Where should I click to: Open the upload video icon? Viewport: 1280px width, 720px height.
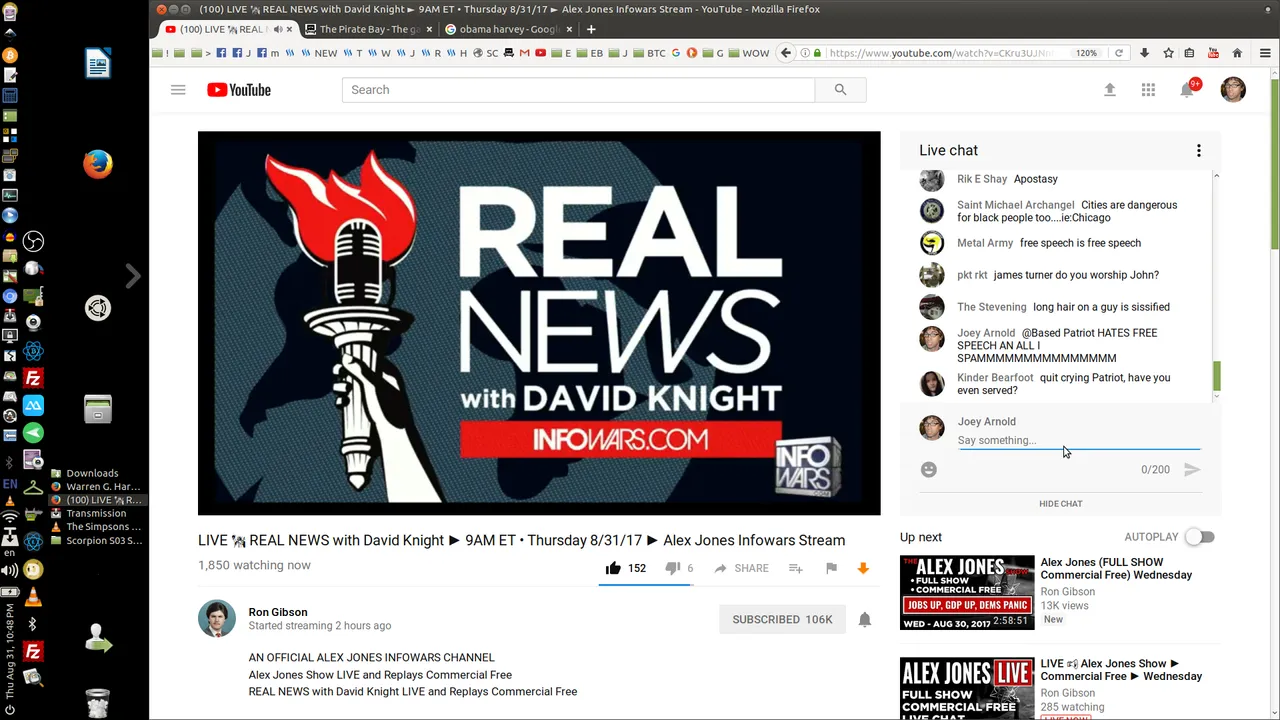(1109, 90)
